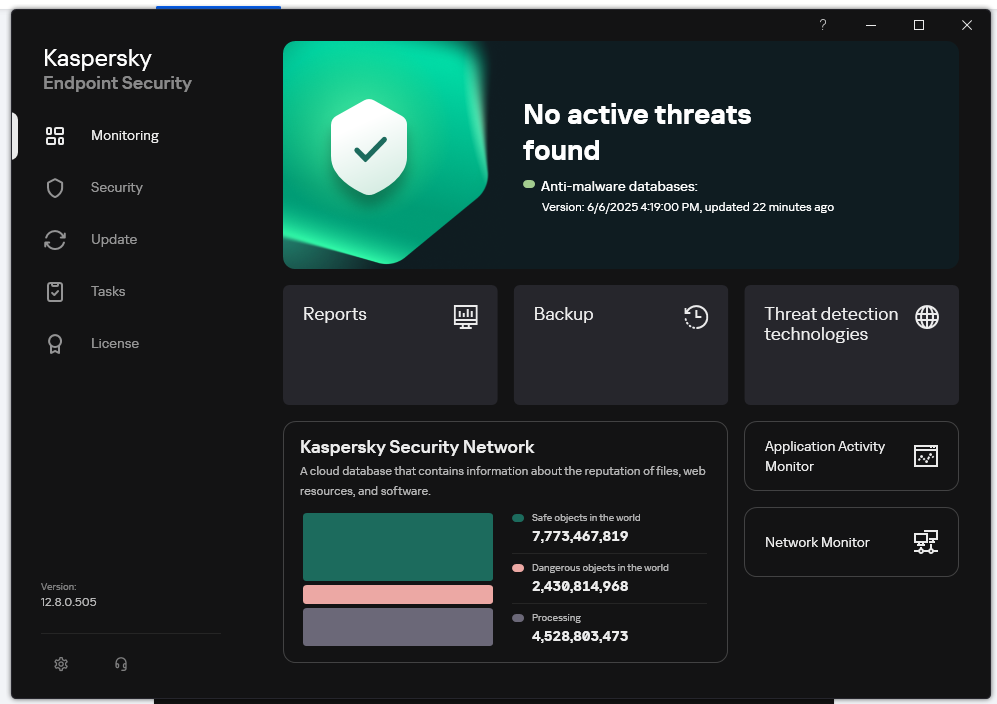
Task: Click the Backup clock history icon
Action: tap(696, 317)
